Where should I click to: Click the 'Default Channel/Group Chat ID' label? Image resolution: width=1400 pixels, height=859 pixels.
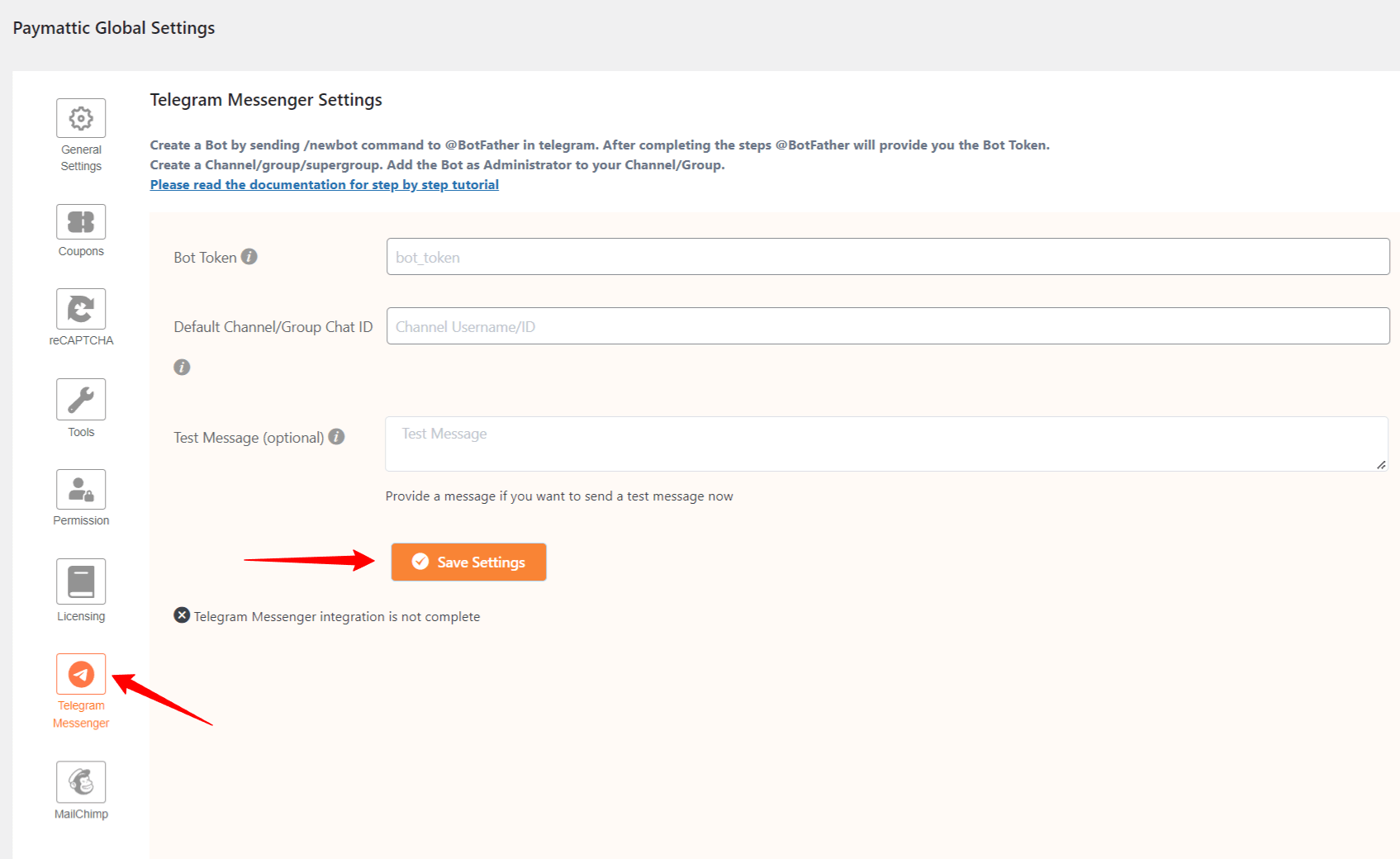[273, 327]
